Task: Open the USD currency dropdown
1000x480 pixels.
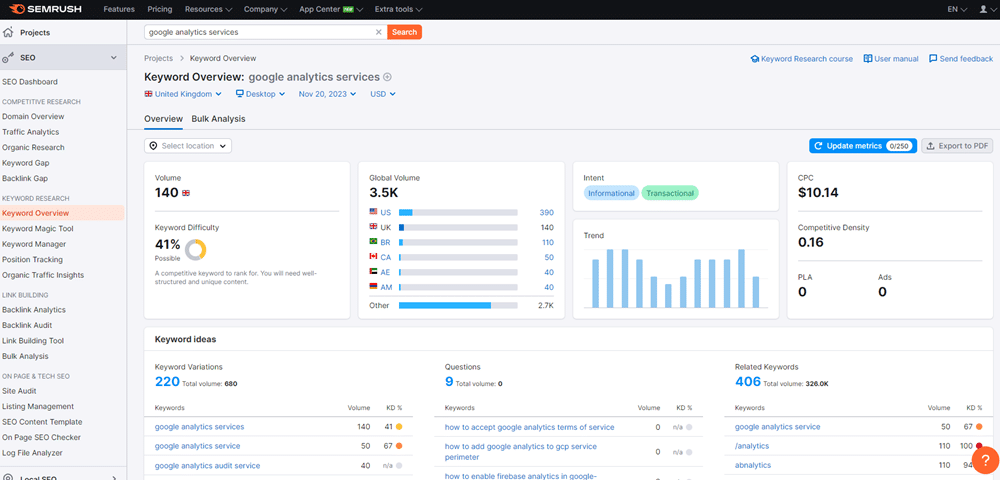Action: 383,94
